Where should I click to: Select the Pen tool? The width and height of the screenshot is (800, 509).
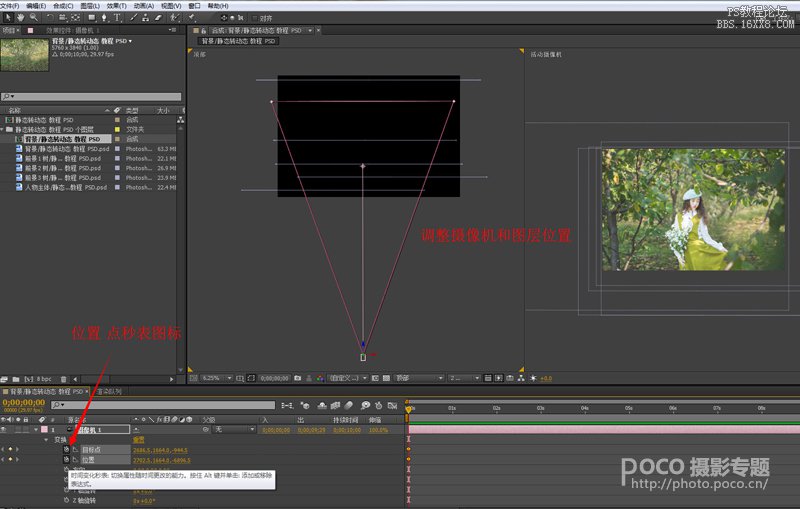click(104, 17)
